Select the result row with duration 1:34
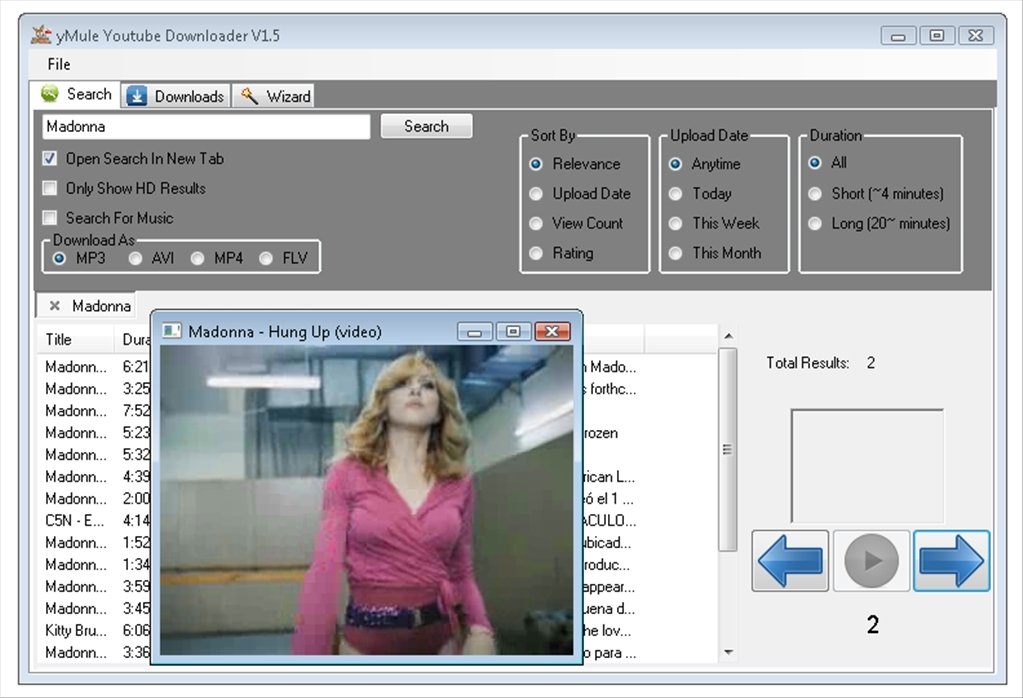The height and width of the screenshot is (698, 1023). 95,565
